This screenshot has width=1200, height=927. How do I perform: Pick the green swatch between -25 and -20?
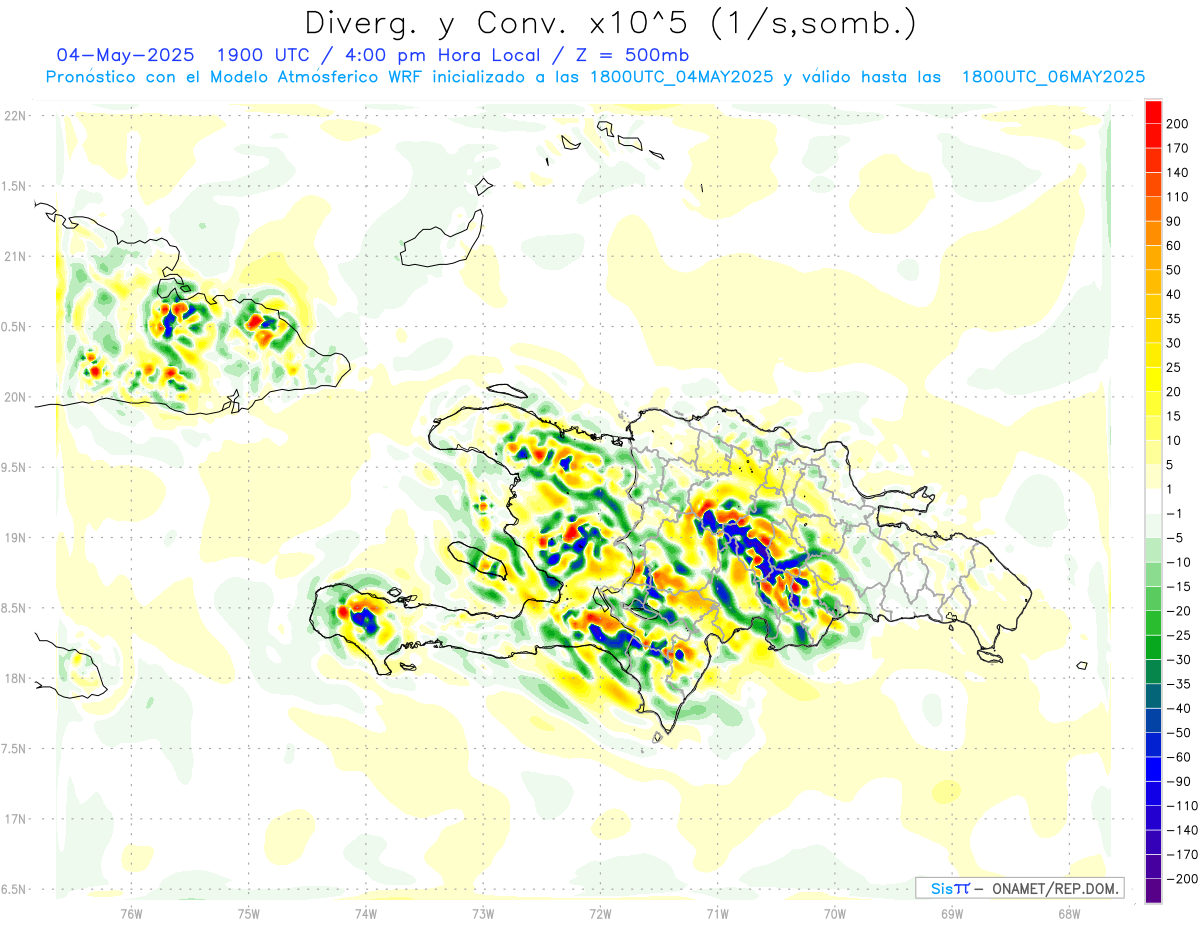coord(1153,623)
